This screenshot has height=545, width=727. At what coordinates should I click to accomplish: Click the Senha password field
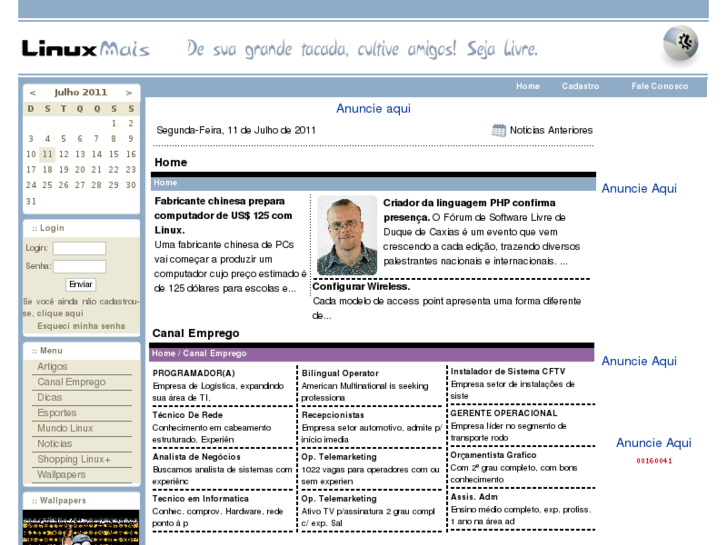pyautogui.click(x=79, y=266)
